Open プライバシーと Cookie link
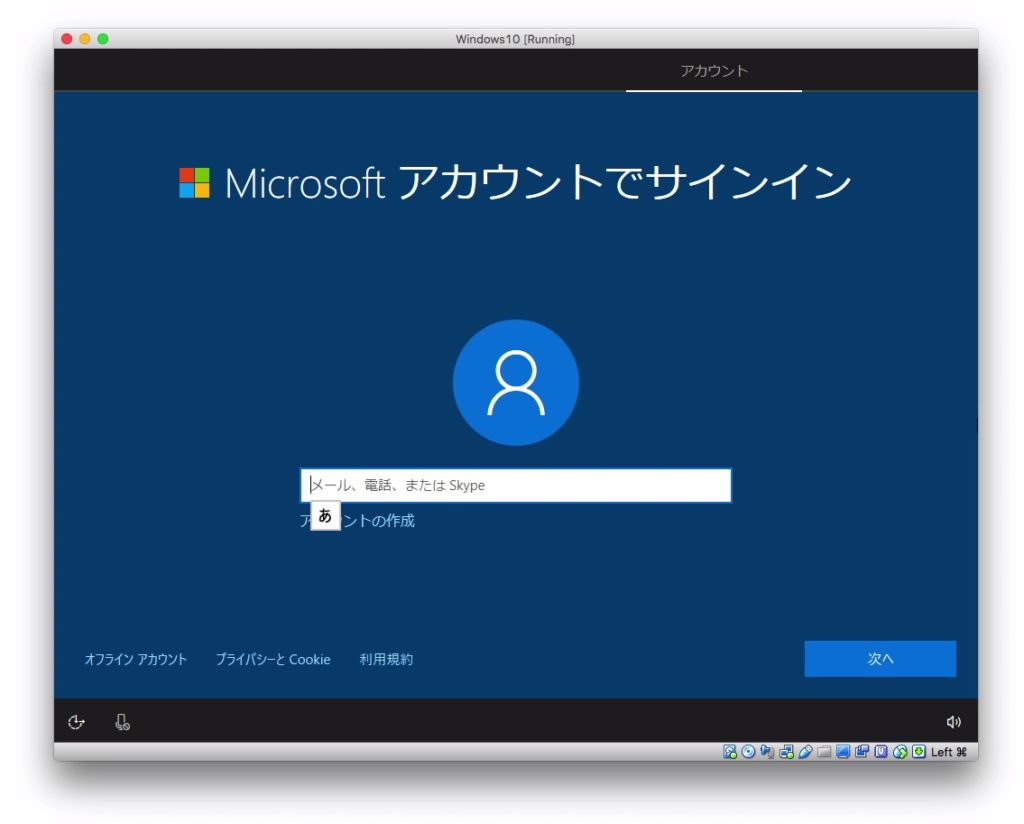 tap(273, 659)
